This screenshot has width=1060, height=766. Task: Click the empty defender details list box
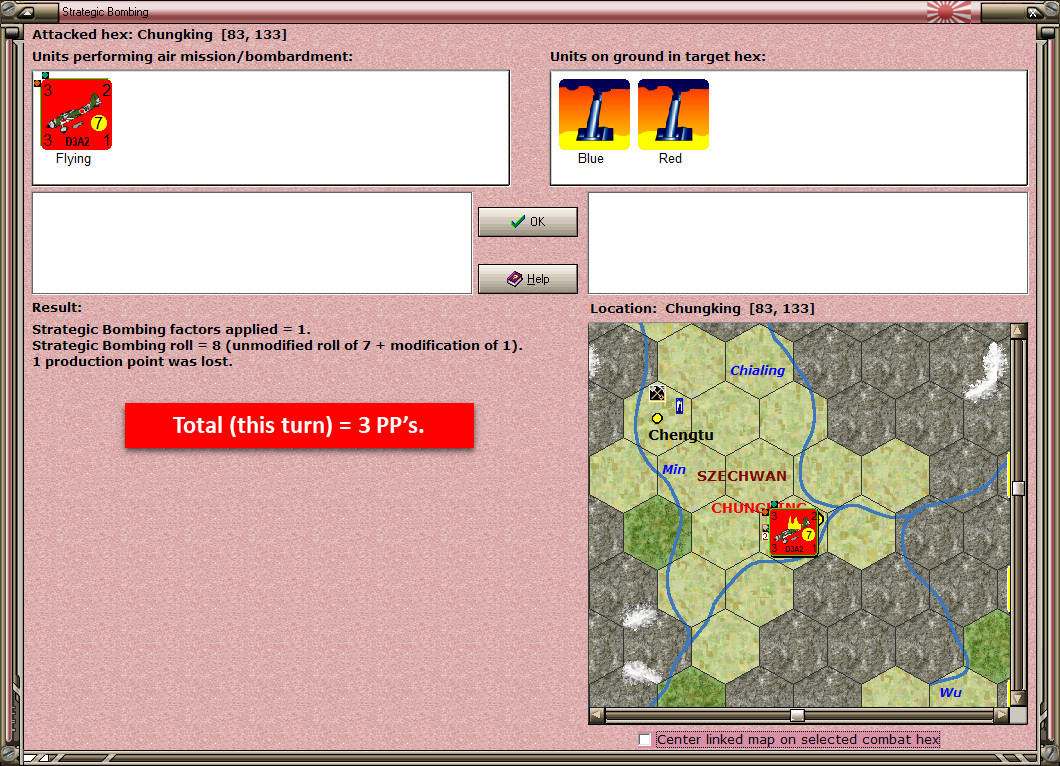click(x=808, y=243)
